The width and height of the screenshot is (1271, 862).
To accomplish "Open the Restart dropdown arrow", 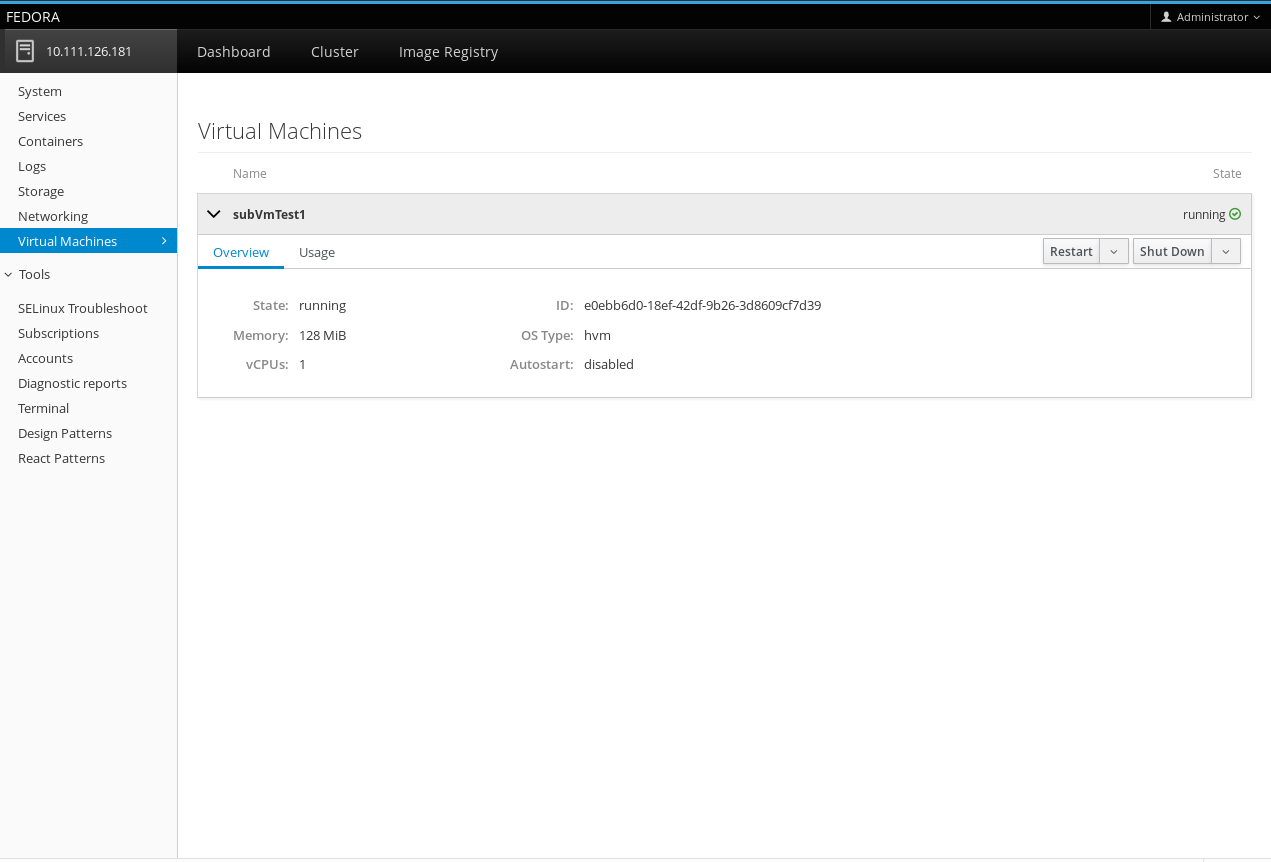I will click(x=1114, y=252).
